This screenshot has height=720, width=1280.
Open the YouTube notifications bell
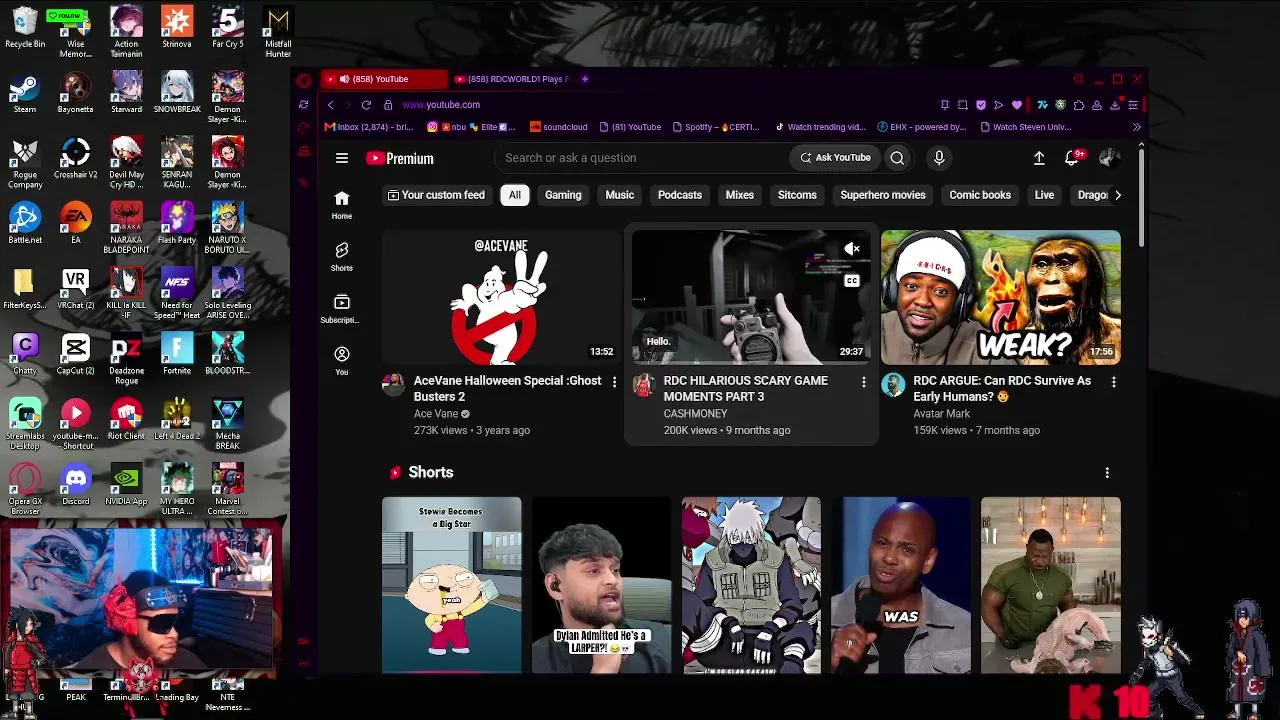(x=1073, y=158)
